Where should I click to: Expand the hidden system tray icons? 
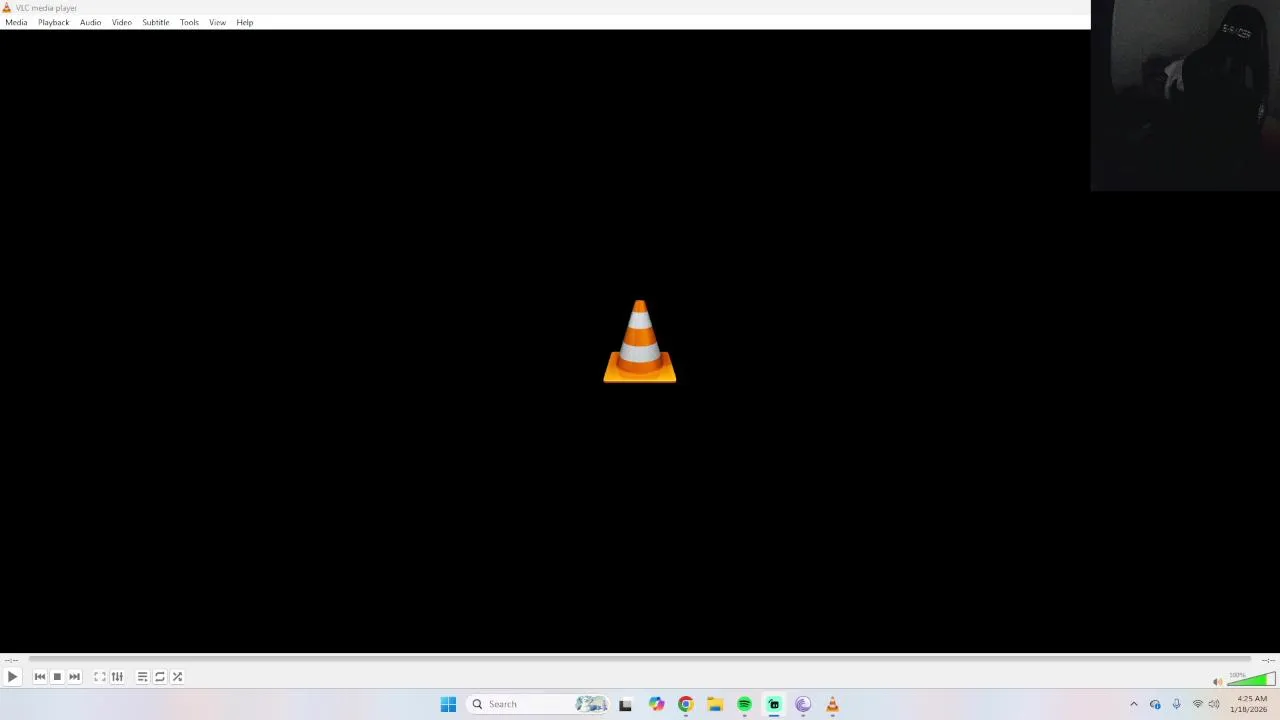coord(1133,704)
